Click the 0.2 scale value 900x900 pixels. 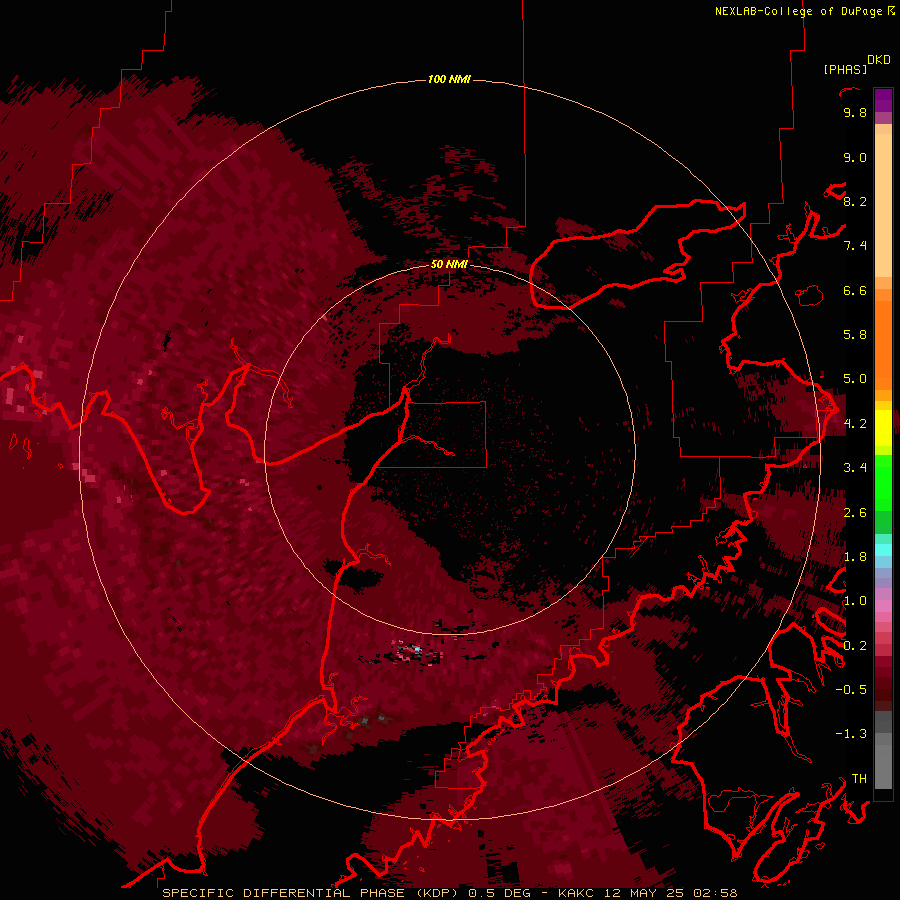pos(855,646)
